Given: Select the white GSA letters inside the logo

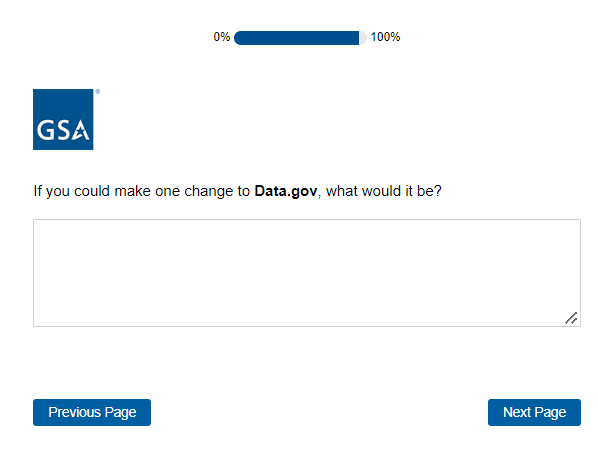Looking at the screenshot, I should click(63, 130).
